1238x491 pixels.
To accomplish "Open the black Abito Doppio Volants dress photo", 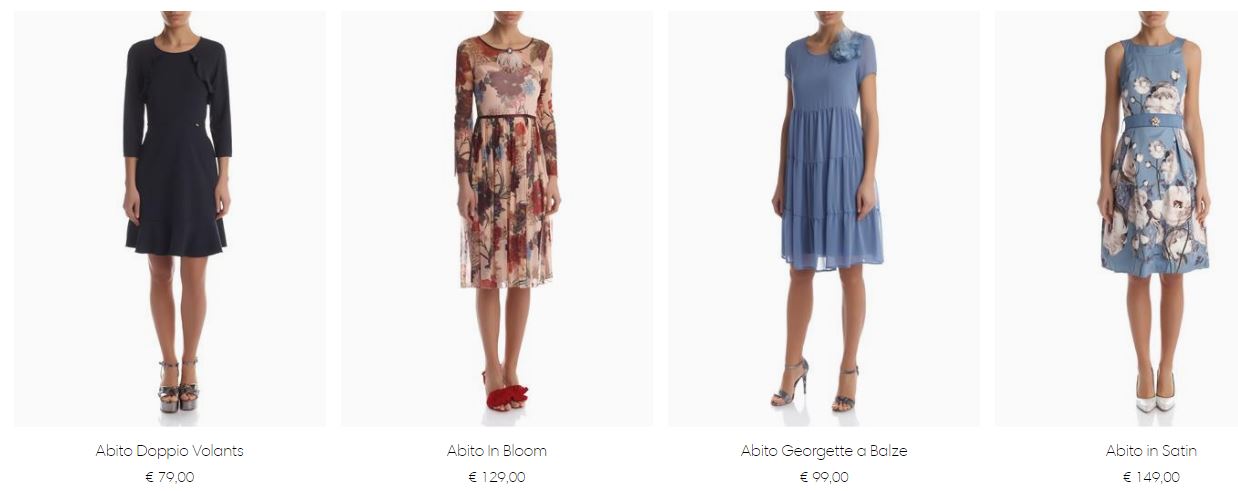I will (x=170, y=219).
